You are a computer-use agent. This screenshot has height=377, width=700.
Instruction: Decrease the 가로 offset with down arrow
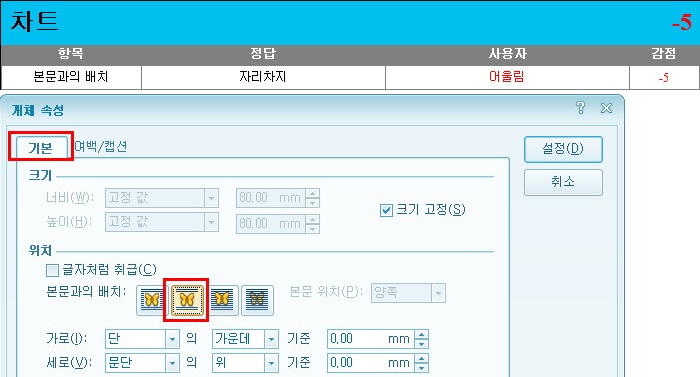pyautogui.click(x=421, y=343)
